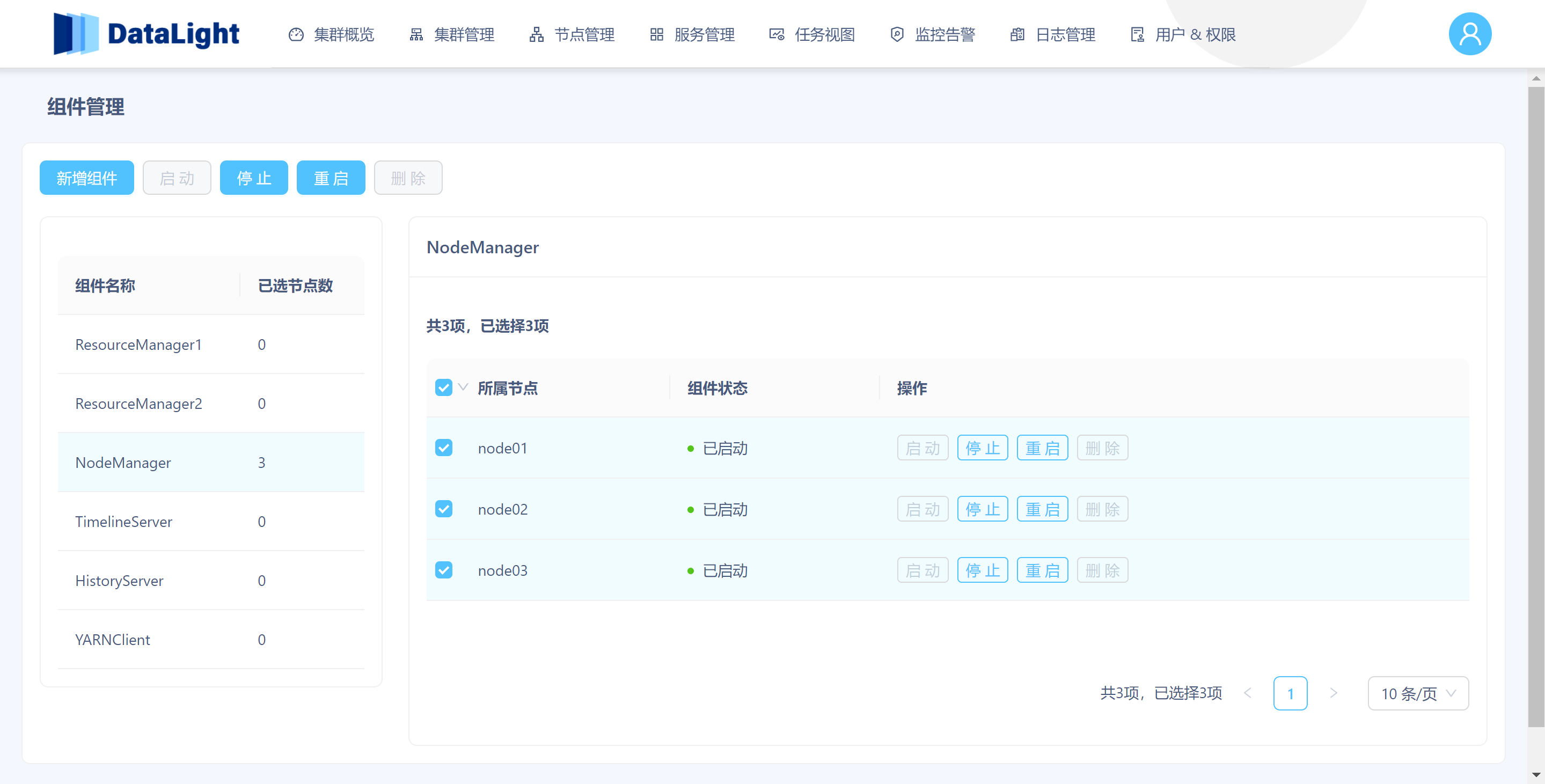The image size is (1545, 784).
Task: Restart NodeManager on node02
Action: coord(1042,509)
